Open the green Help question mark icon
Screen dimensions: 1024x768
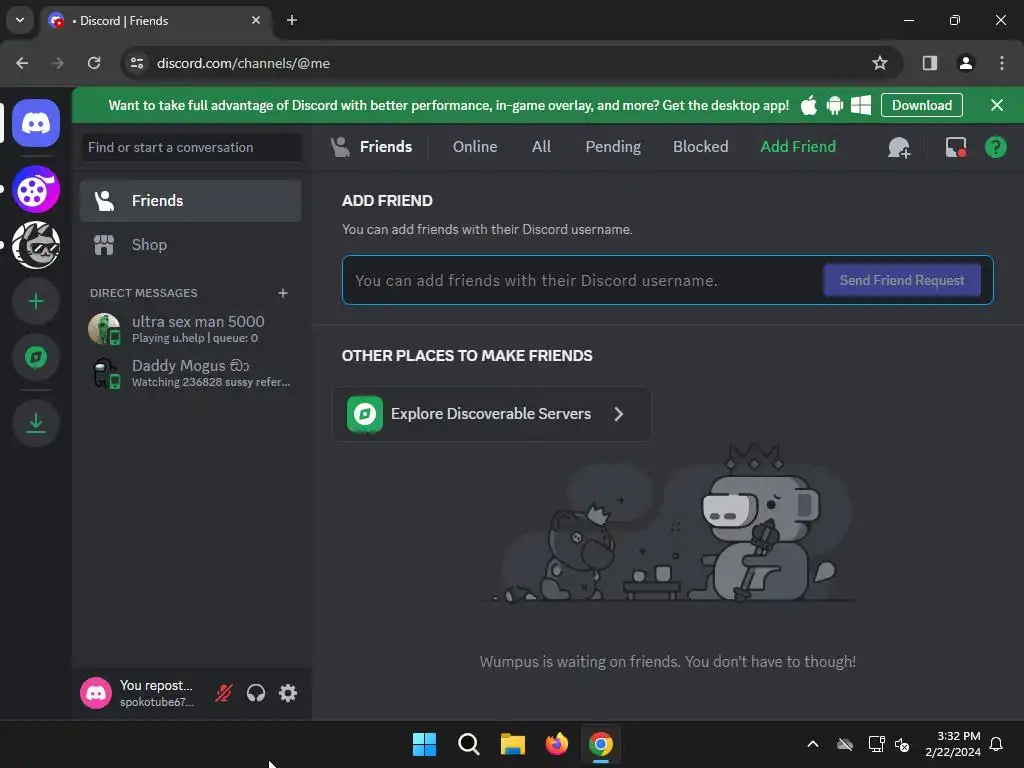coord(995,147)
